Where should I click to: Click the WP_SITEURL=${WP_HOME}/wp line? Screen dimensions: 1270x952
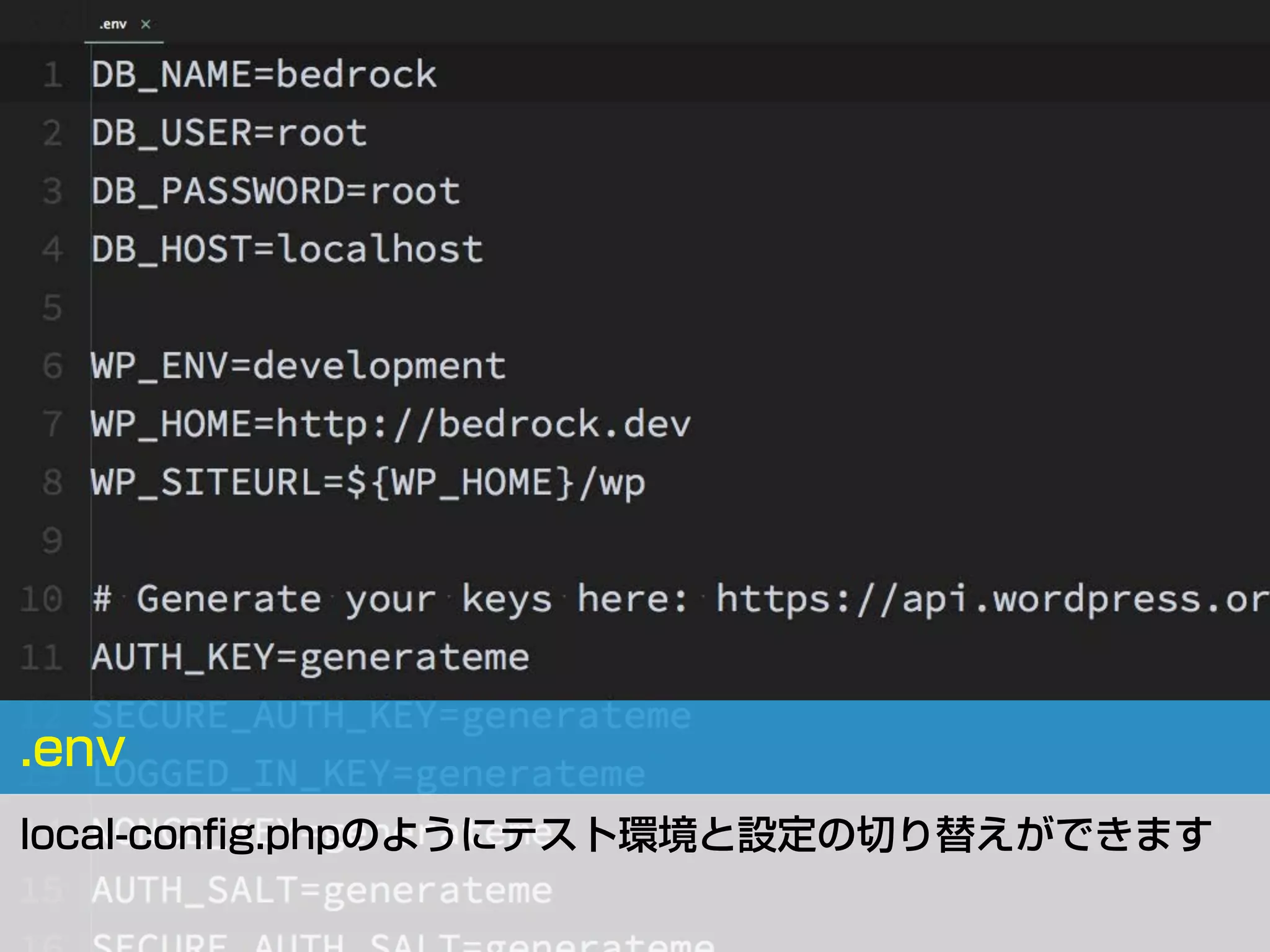tap(368, 483)
